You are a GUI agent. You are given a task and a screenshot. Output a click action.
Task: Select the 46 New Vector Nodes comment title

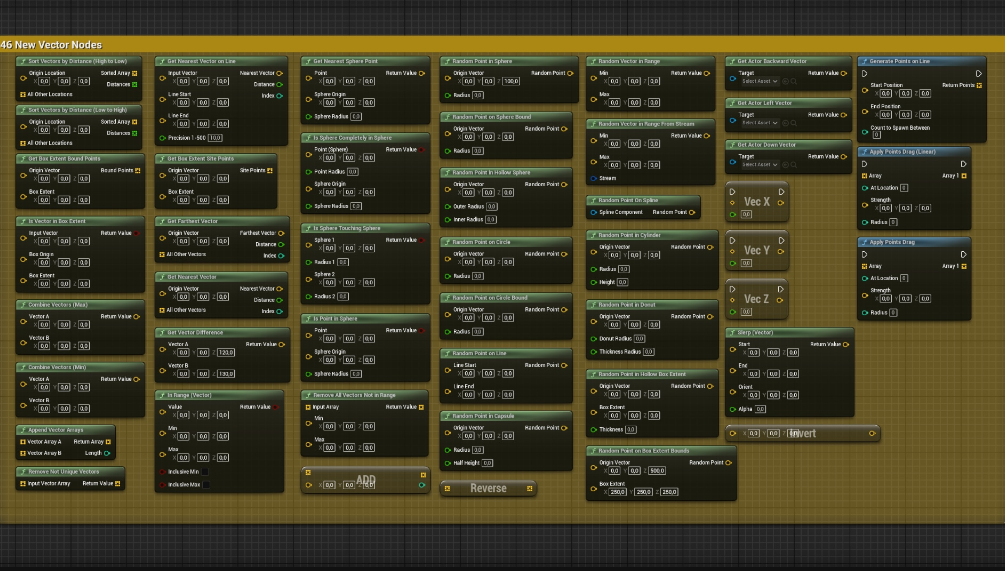pos(51,45)
